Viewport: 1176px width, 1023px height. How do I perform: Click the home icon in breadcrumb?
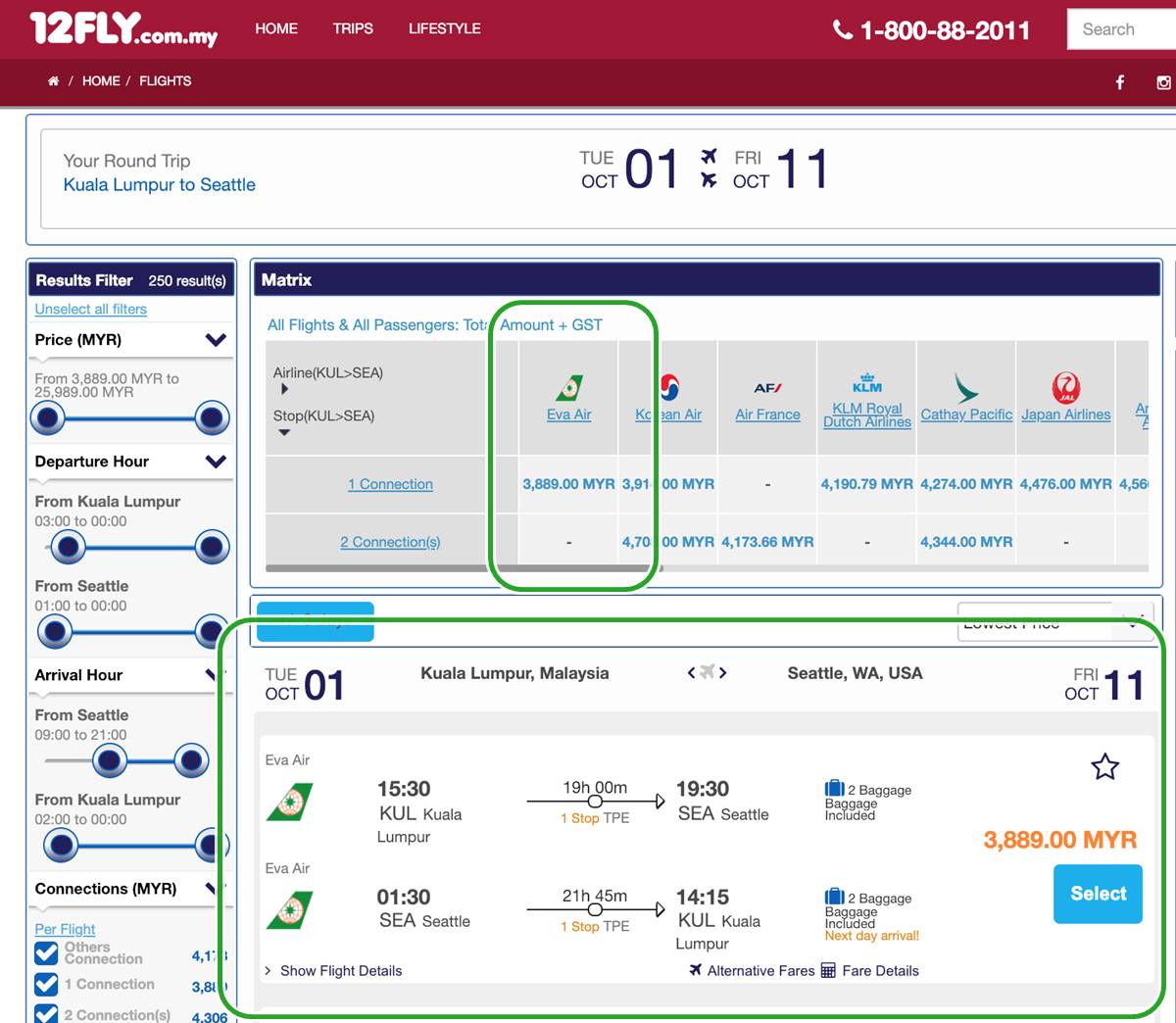(53, 81)
